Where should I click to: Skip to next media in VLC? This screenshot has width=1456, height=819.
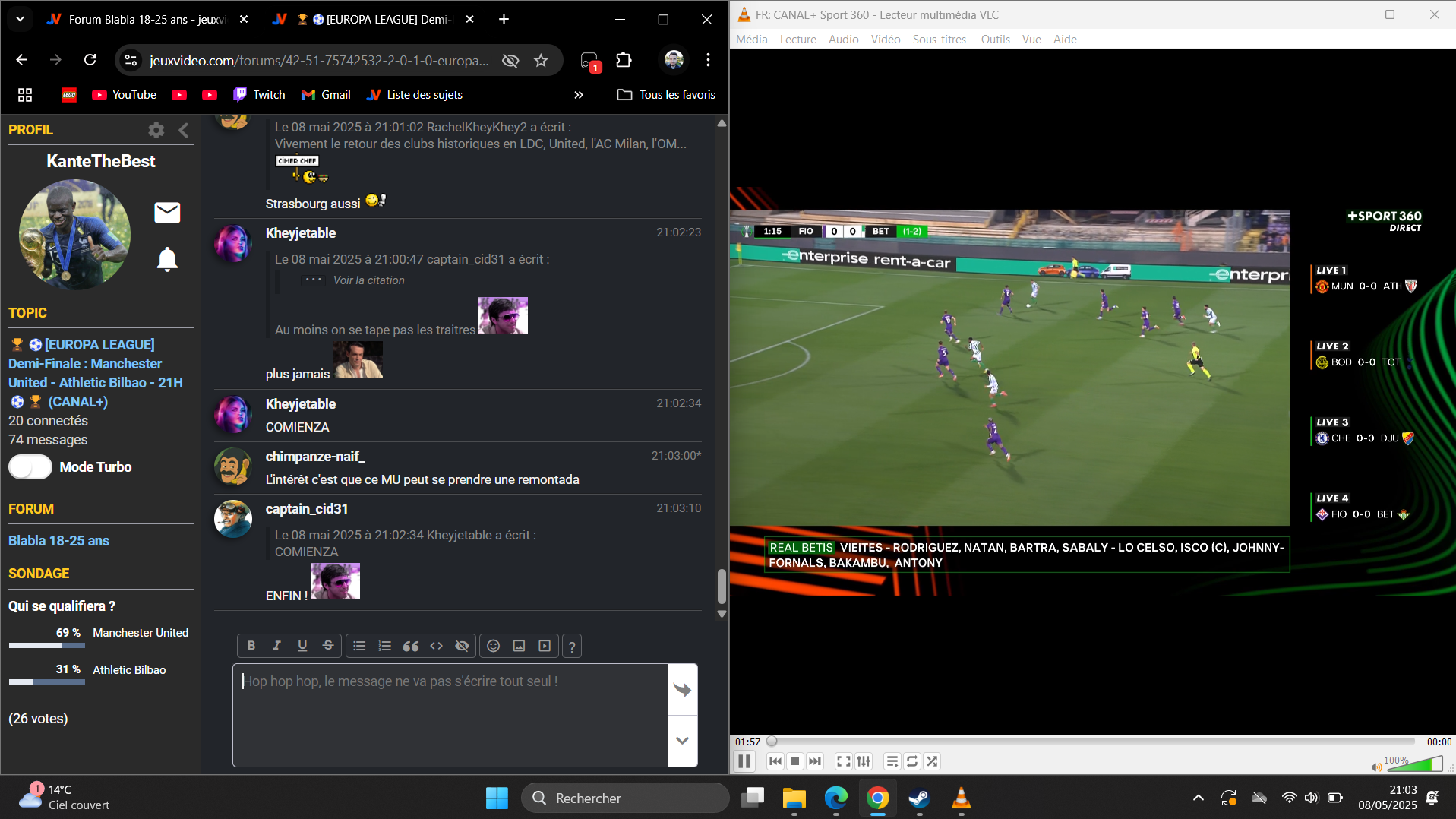815,761
